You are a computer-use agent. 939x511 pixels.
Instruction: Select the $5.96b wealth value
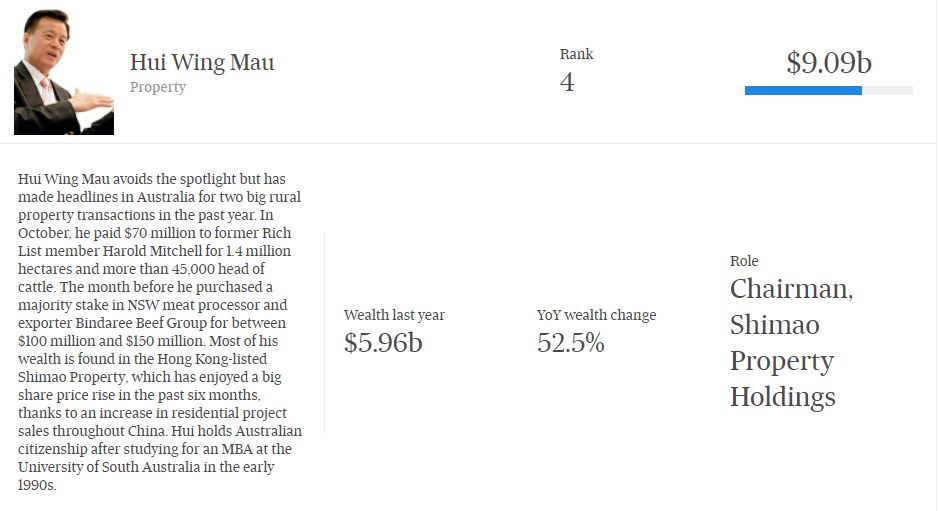pos(383,343)
